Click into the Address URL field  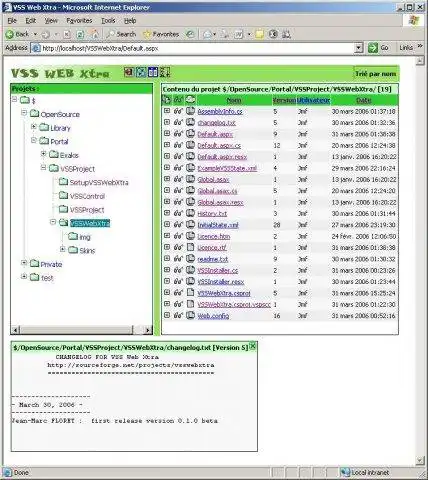(193, 48)
